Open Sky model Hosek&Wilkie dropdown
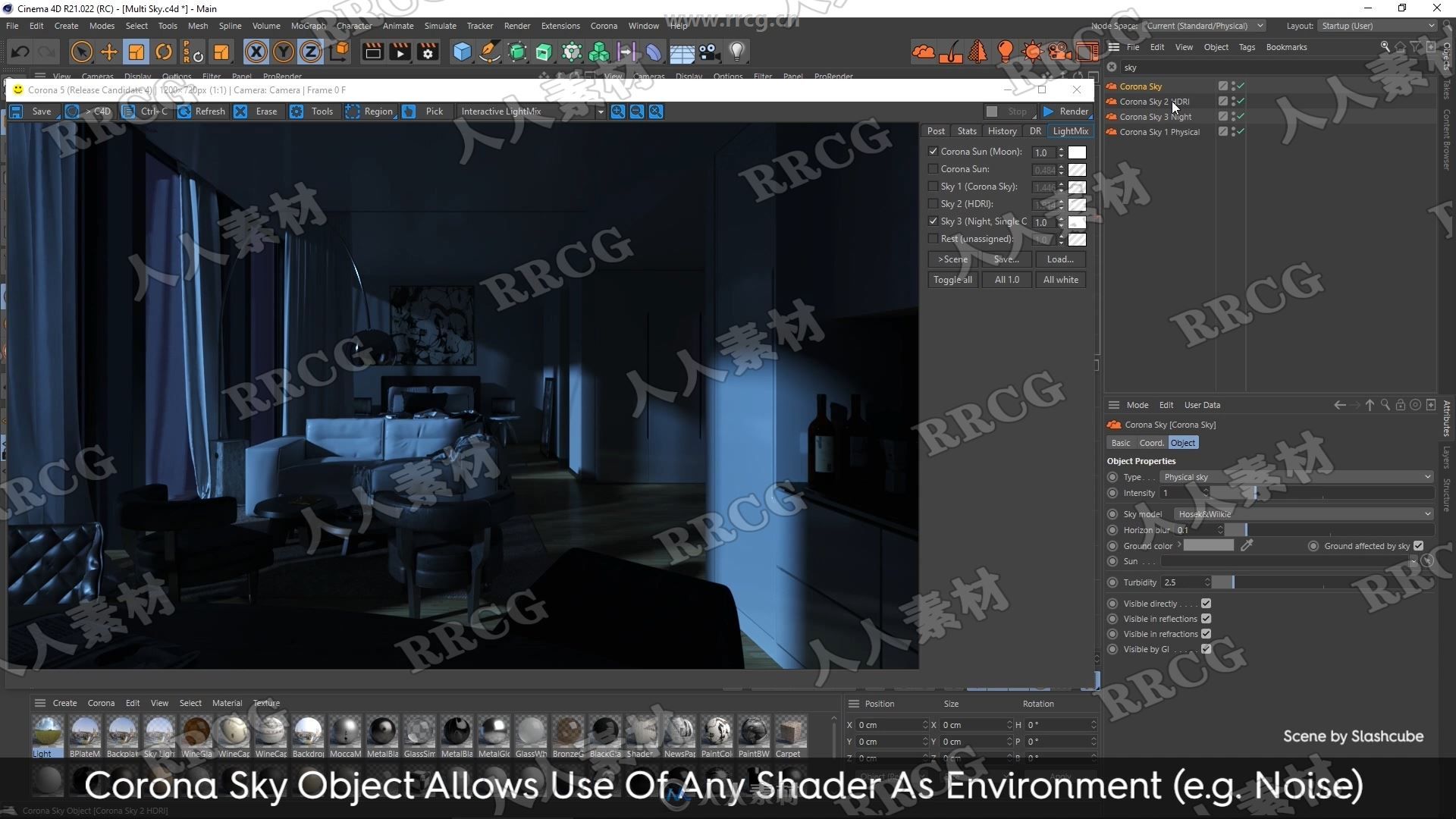 pyautogui.click(x=1304, y=514)
